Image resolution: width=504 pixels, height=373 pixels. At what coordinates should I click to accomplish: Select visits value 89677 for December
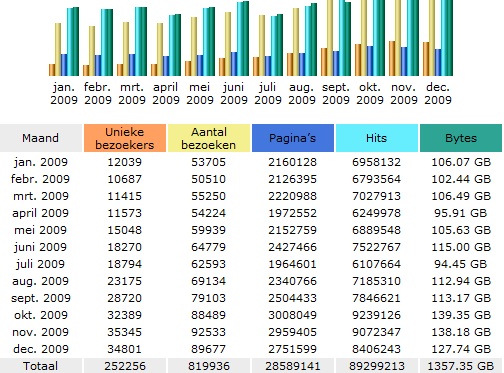(209, 349)
